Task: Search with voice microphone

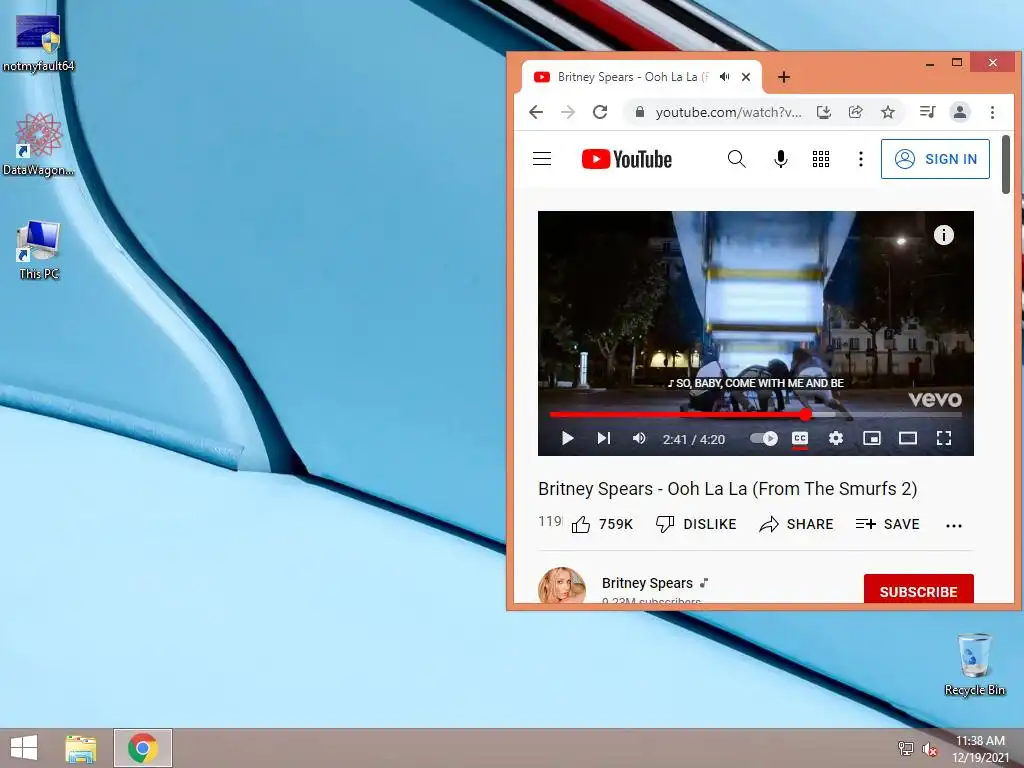Action: tap(780, 159)
